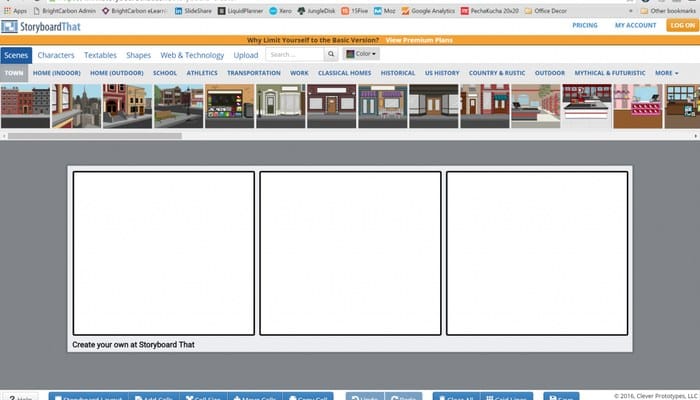The height and width of the screenshot is (400, 700).
Task: Pick the green-framed white storefront scene thumbnail
Action: pos(280,106)
